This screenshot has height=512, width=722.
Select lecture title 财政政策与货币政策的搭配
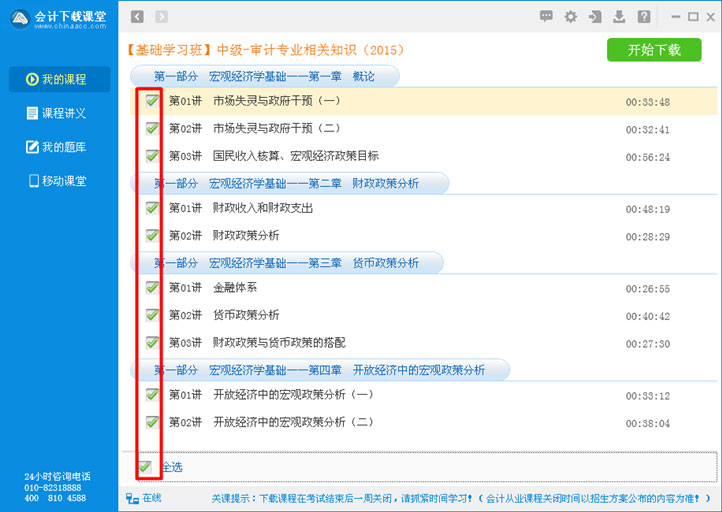(x=279, y=343)
